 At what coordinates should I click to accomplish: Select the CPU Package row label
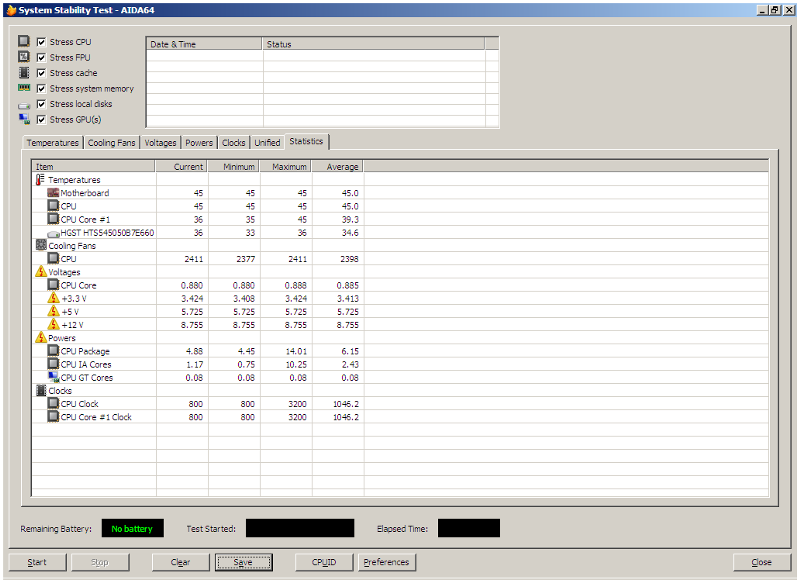85,351
